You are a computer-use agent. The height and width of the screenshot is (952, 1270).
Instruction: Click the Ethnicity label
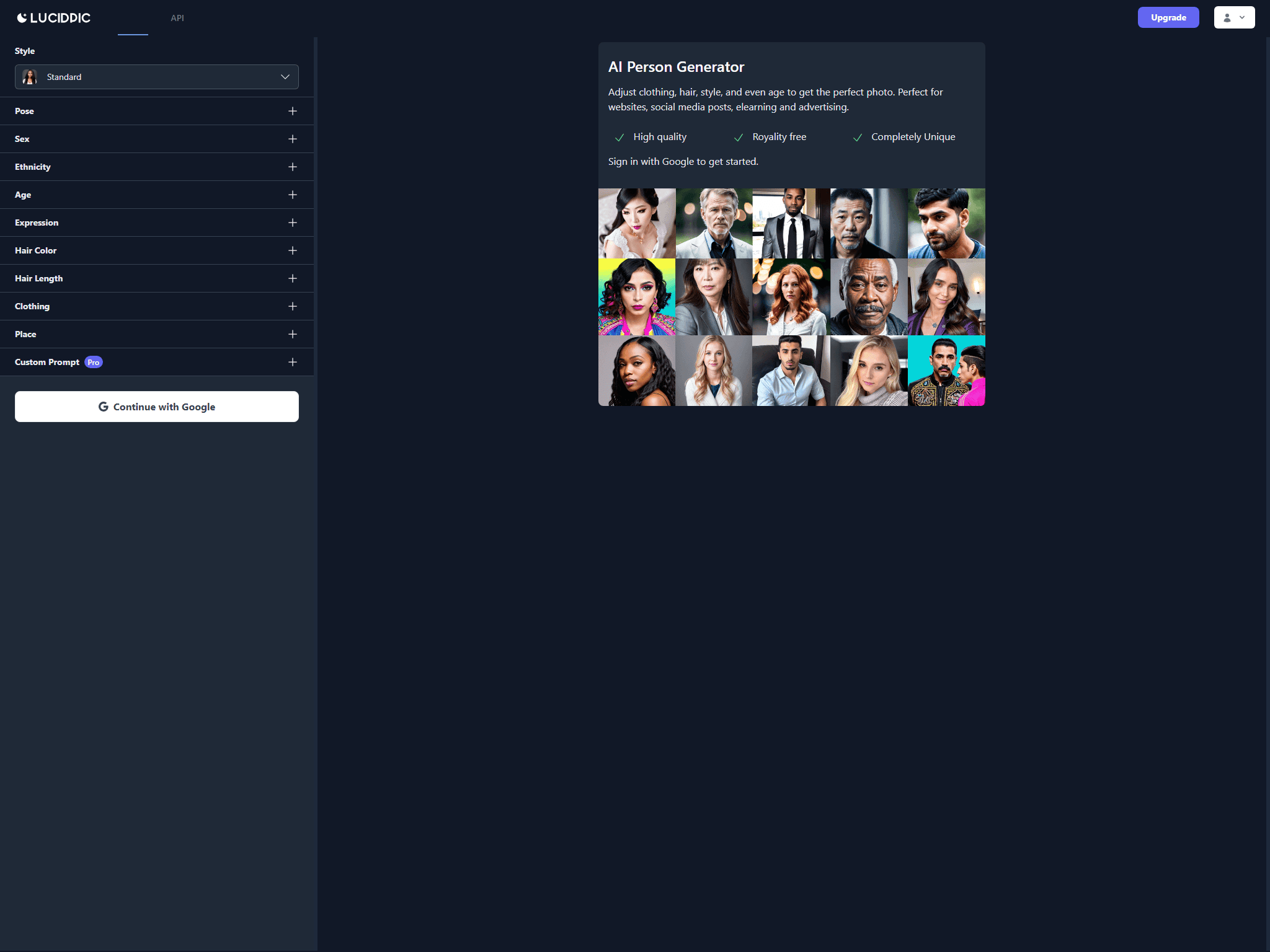point(33,167)
